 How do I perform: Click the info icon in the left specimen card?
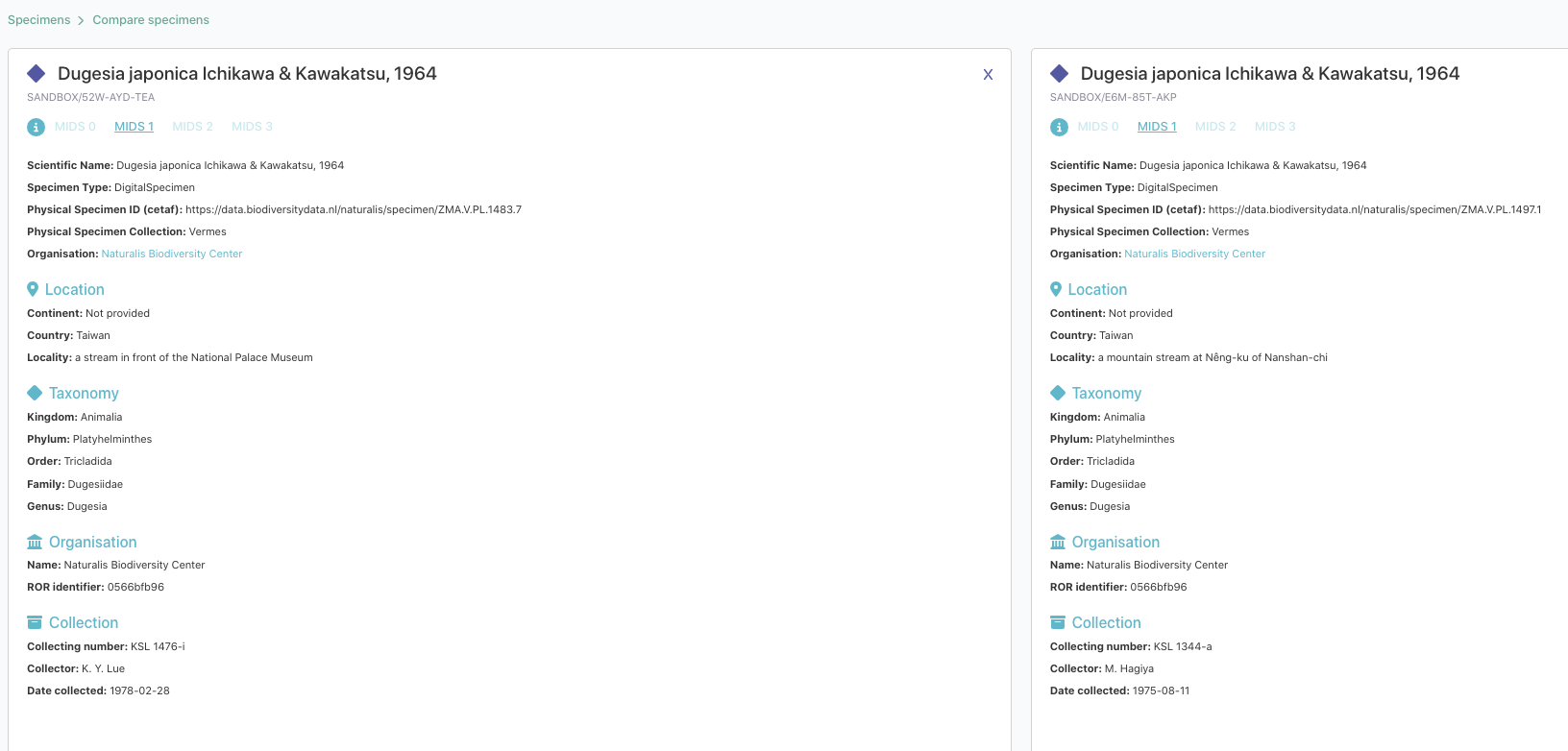pyautogui.click(x=36, y=127)
